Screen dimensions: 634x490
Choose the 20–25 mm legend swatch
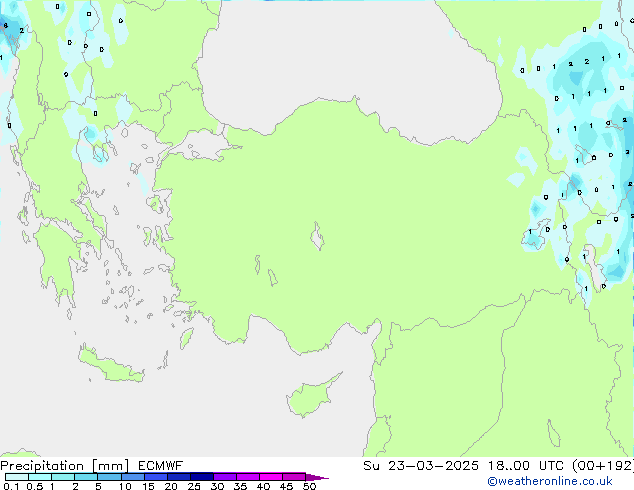coord(178,477)
